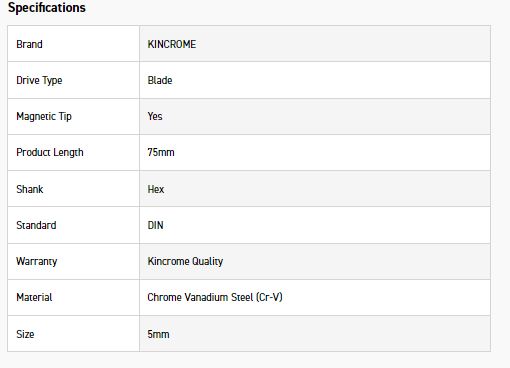Select the Warranty label cell

74,262
